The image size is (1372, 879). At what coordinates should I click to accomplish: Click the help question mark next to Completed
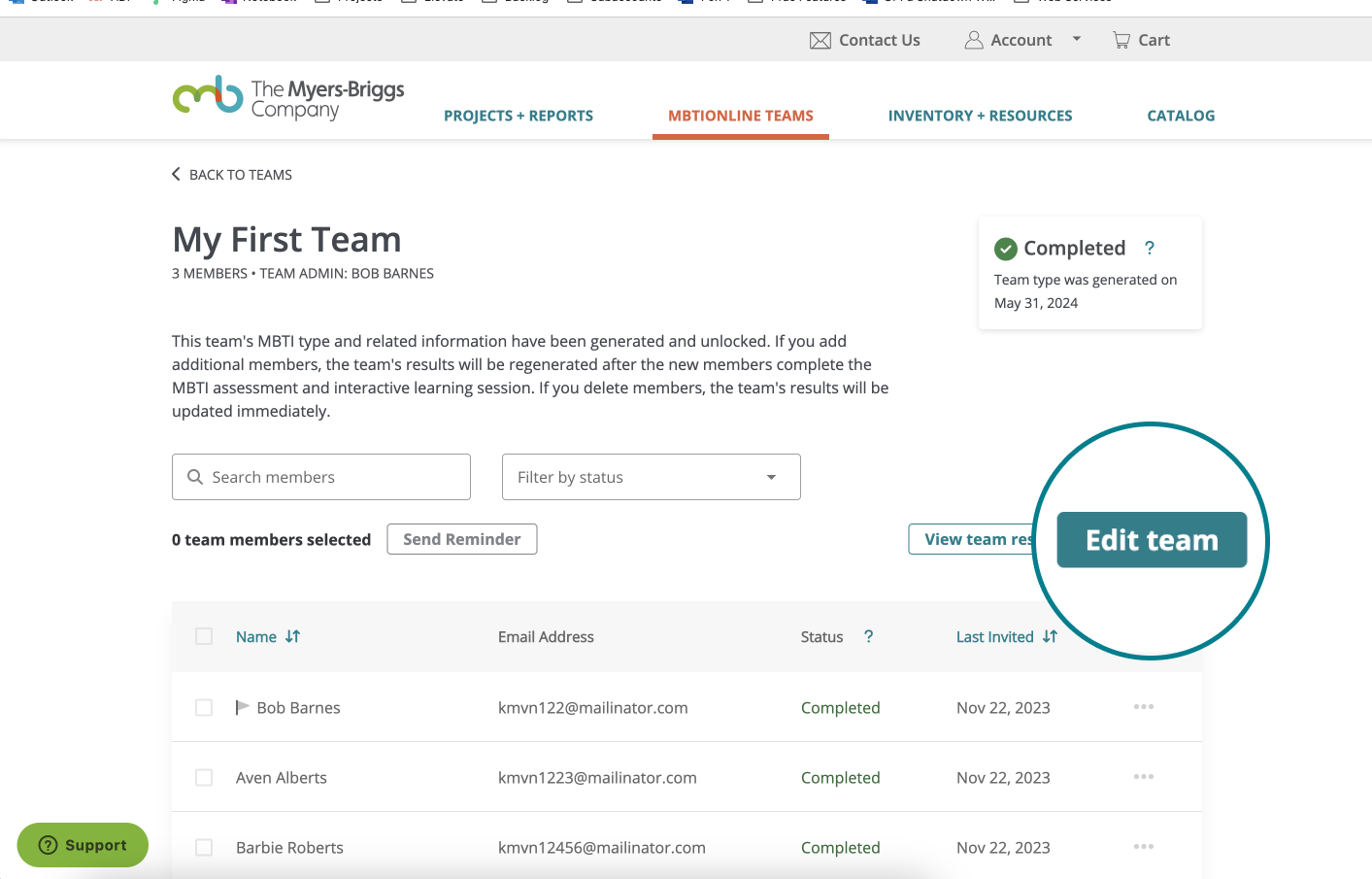tap(1150, 248)
